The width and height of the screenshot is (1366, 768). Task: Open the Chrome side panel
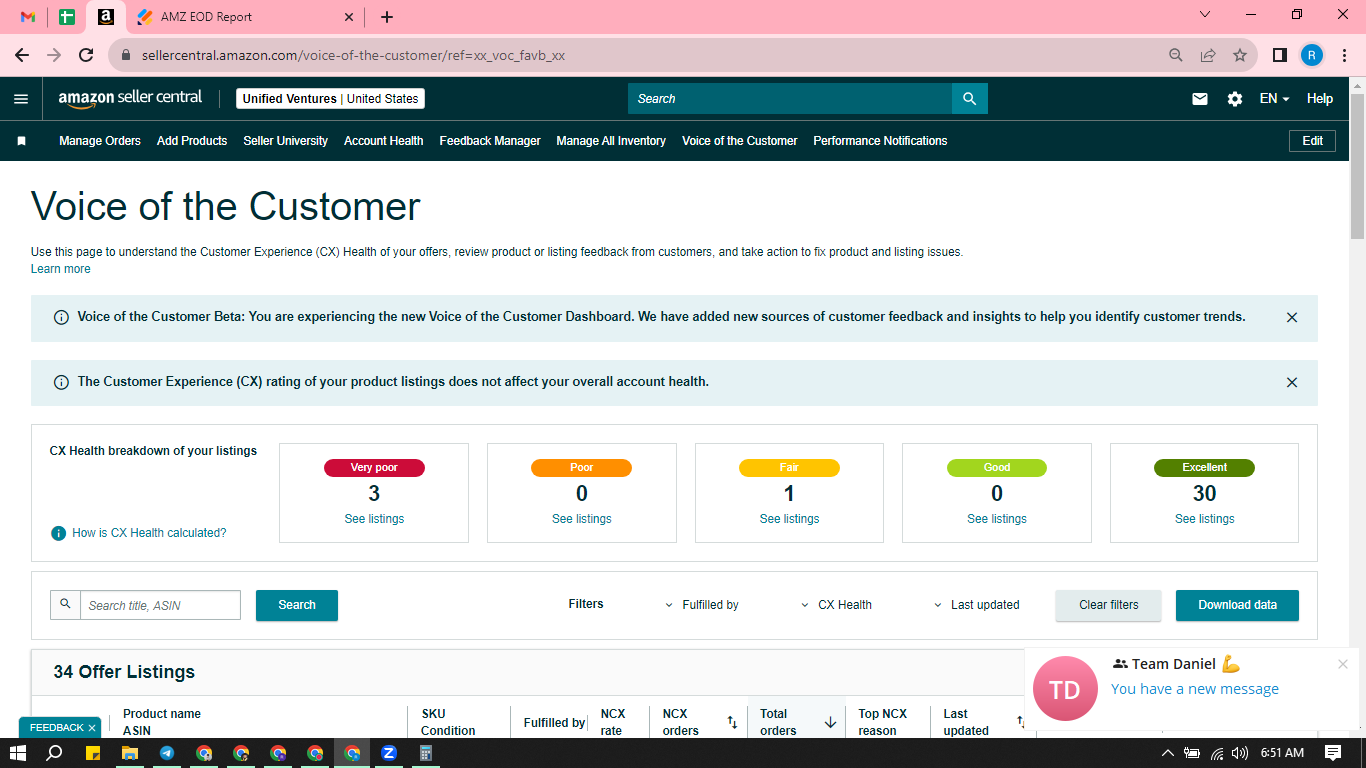(x=1279, y=56)
